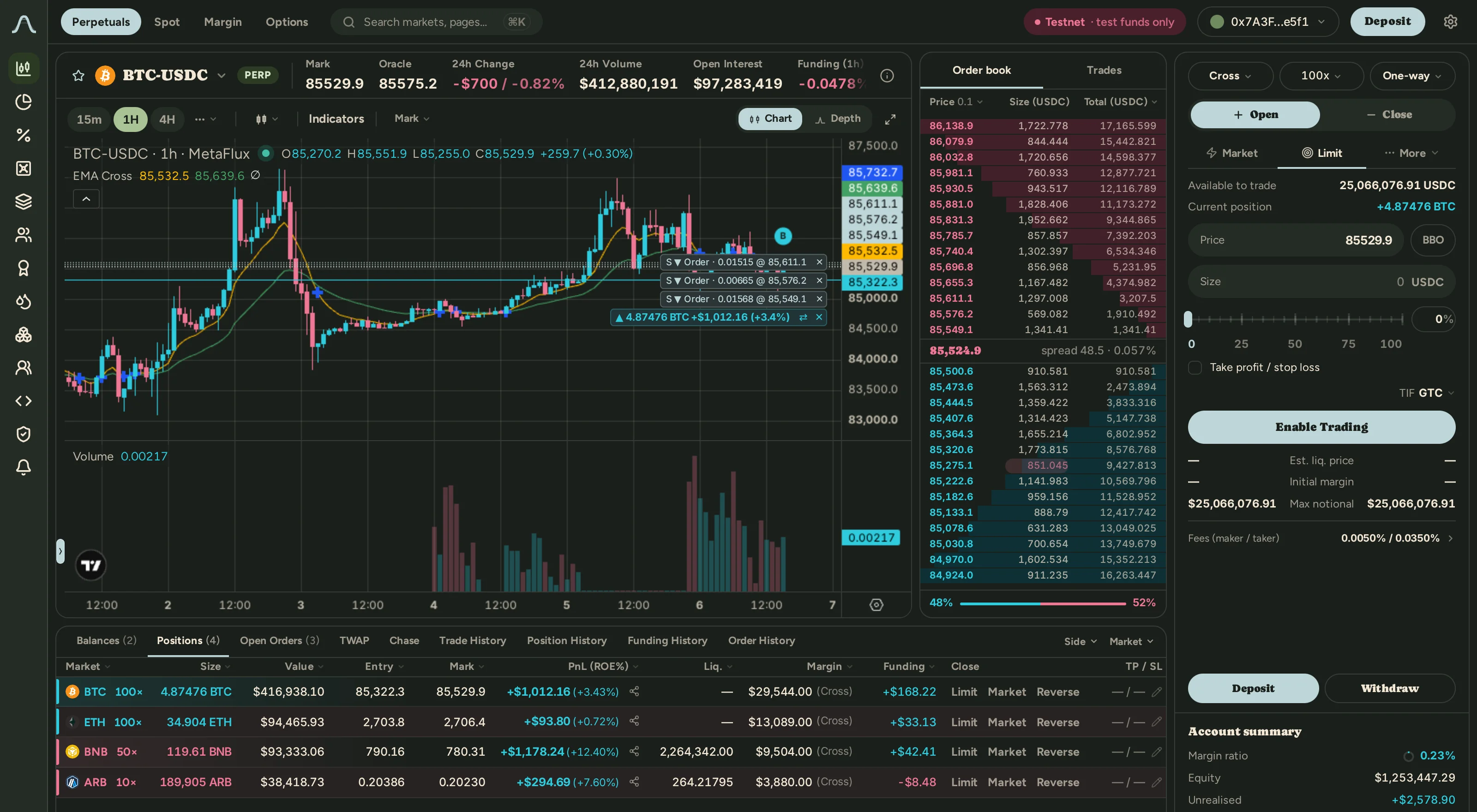
Task: Favorite BTC-USDC with the star icon
Action: click(x=78, y=75)
